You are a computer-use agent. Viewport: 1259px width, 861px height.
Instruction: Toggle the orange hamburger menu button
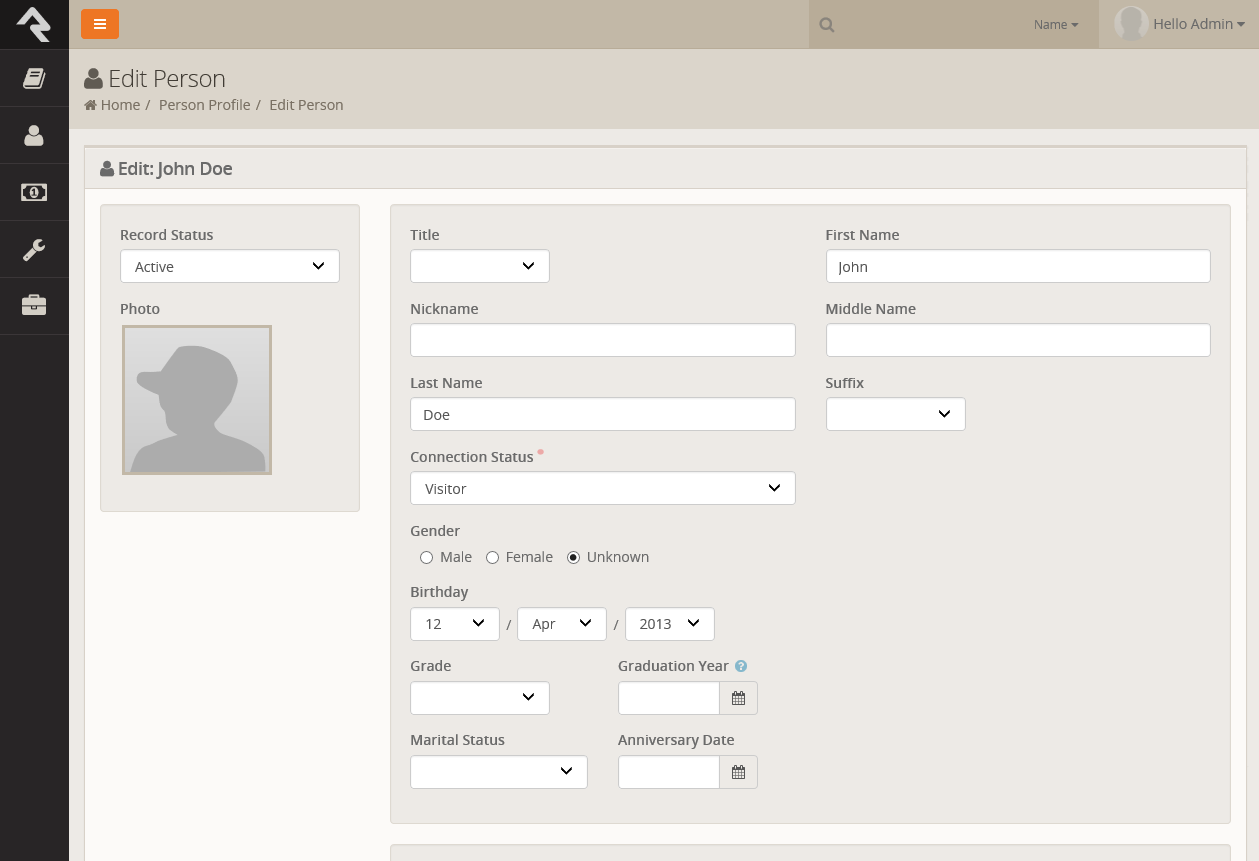click(100, 24)
